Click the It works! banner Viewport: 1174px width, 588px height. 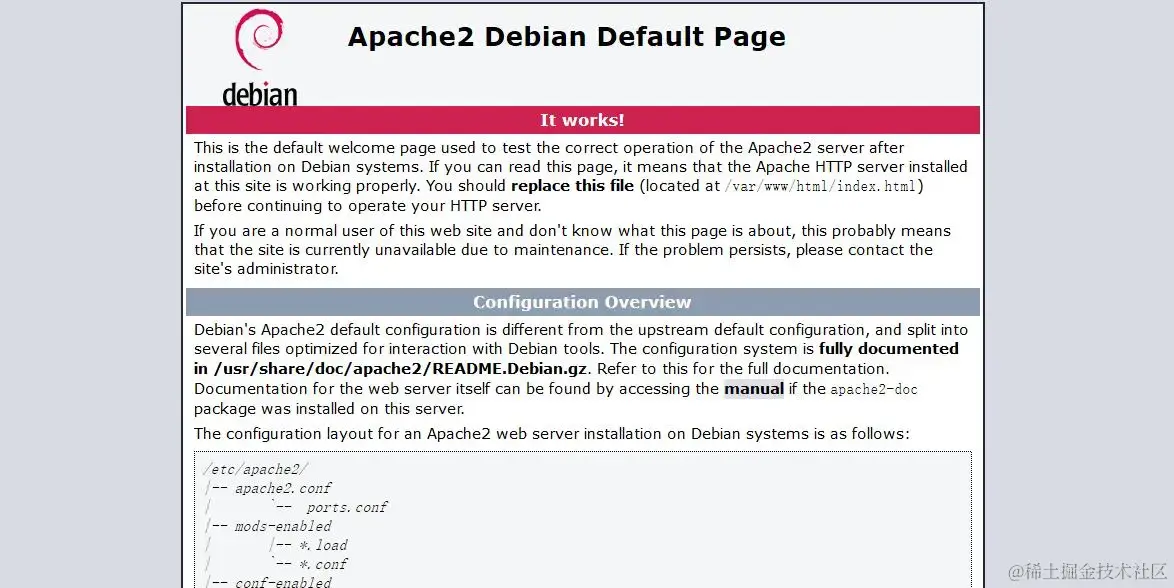tap(583, 120)
